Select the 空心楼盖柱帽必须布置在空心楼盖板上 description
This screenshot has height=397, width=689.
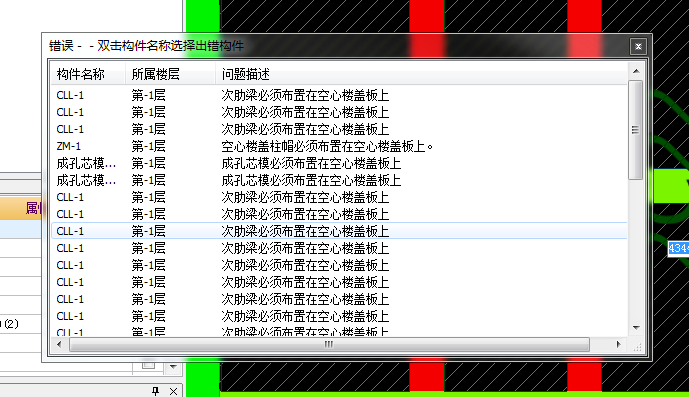click(x=327, y=146)
